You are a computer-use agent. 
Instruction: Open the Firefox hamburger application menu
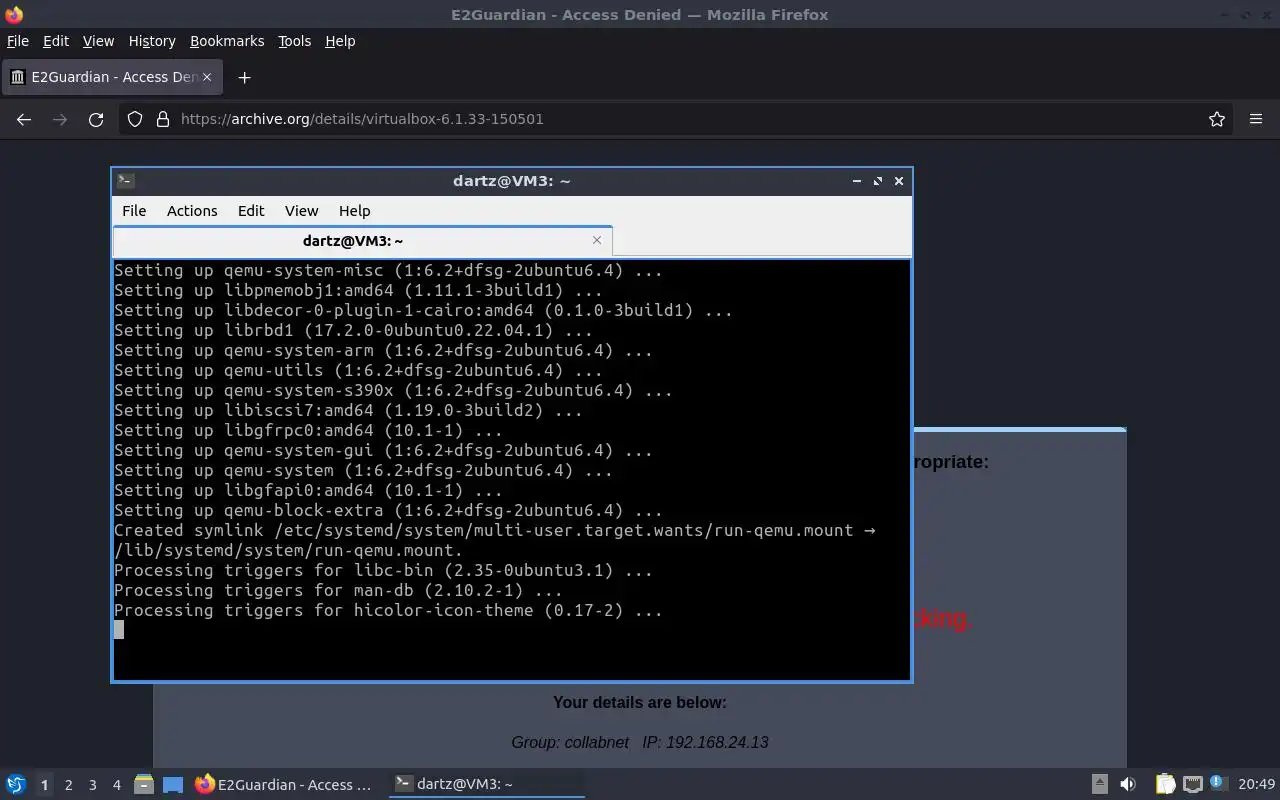(x=1256, y=119)
